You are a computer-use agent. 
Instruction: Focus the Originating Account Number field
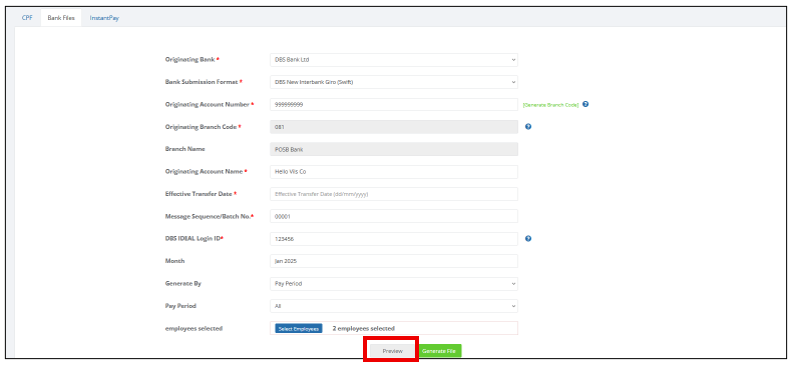pos(394,104)
